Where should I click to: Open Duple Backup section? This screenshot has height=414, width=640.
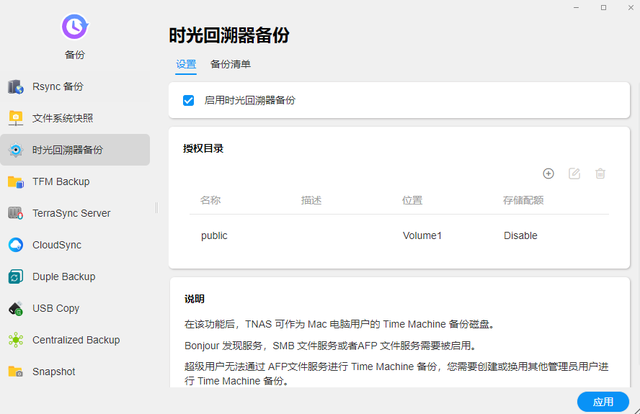(x=75, y=276)
